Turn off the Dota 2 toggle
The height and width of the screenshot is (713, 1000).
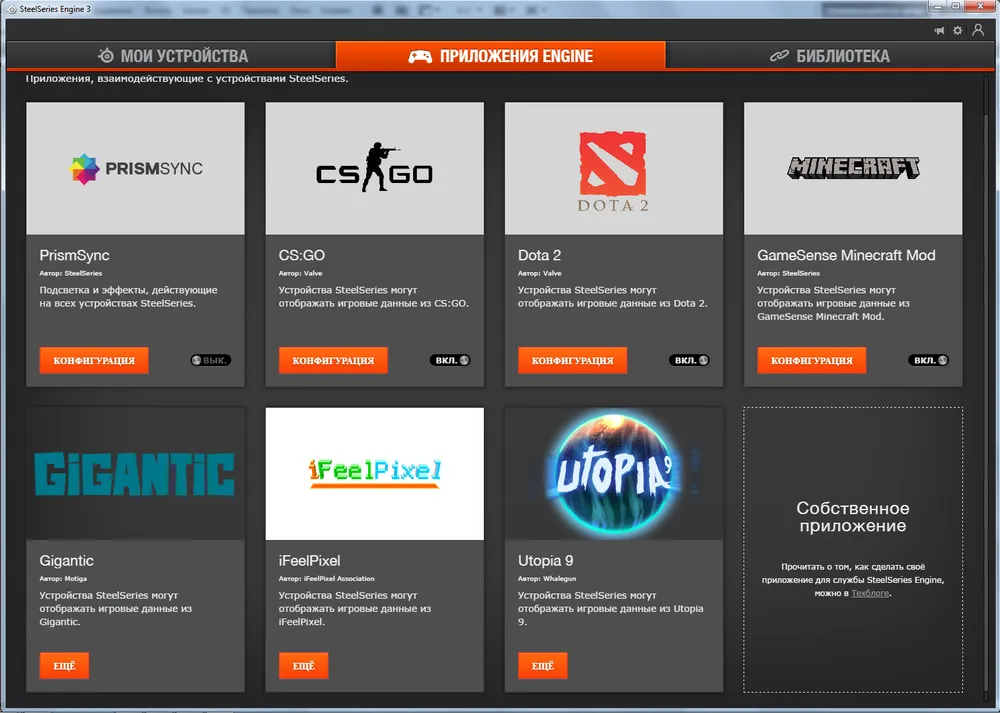(689, 360)
